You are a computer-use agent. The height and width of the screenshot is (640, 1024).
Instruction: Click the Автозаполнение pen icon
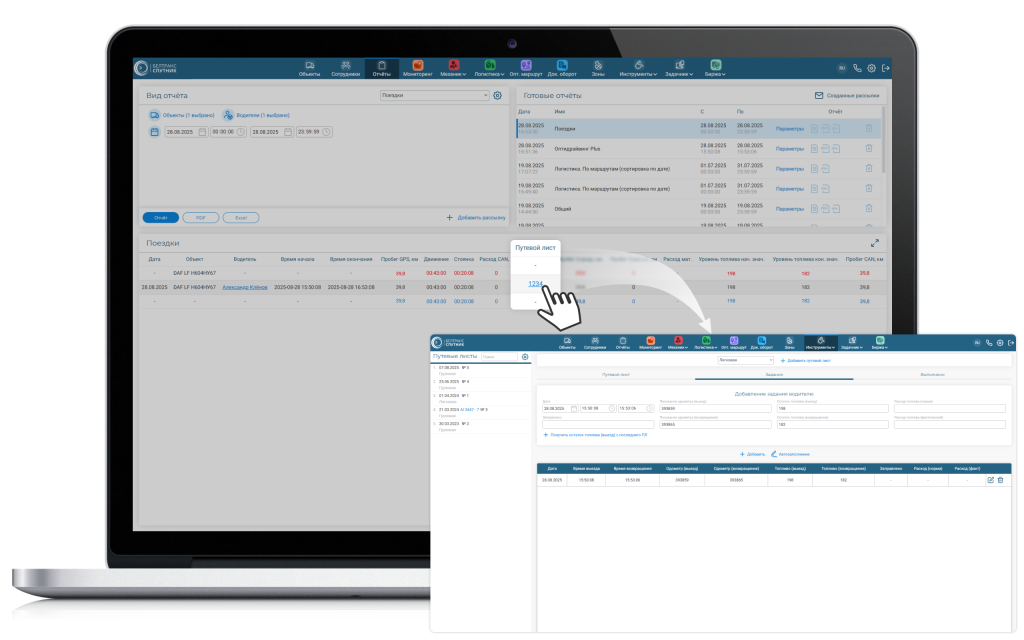pos(774,454)
